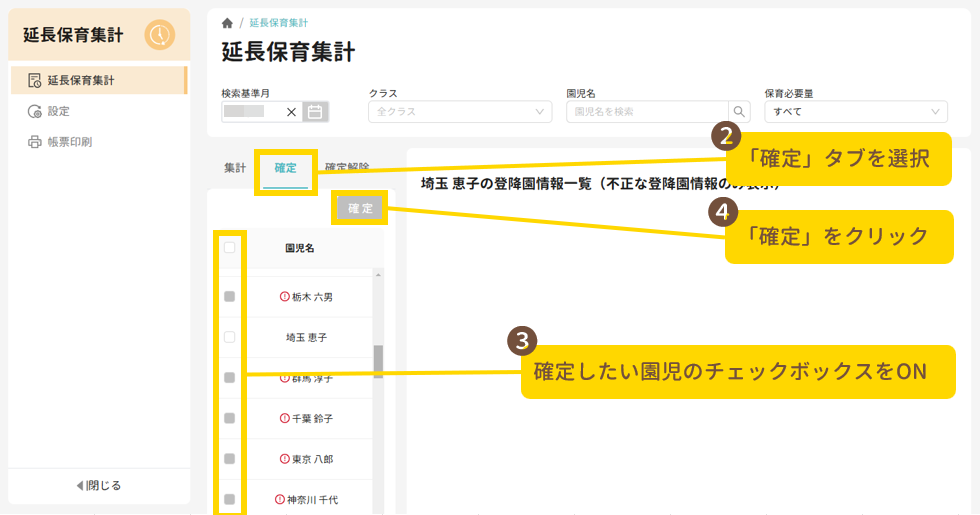Select the 確定 tab

(285, 168)
